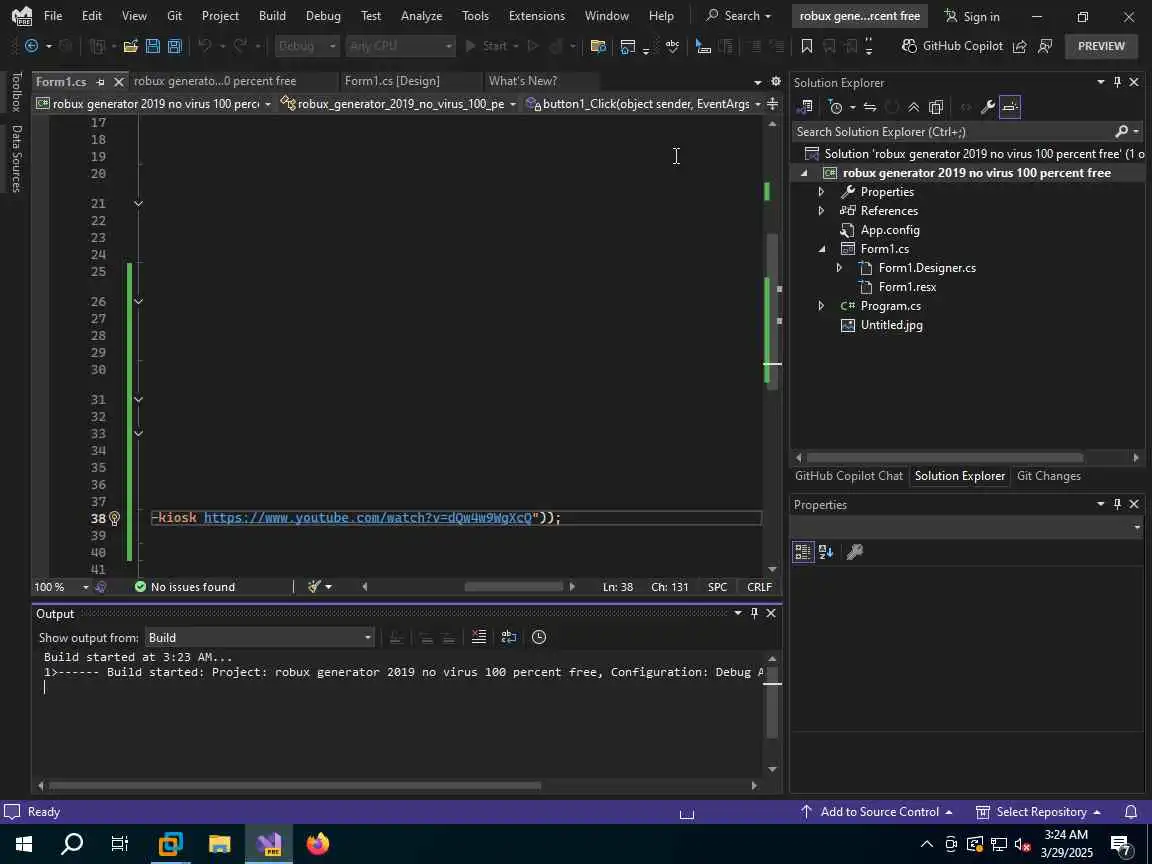Click the Solution Explorer pending changes filter icon
The height and width of the screenshot is (864, 1152).
coord(835,107)
